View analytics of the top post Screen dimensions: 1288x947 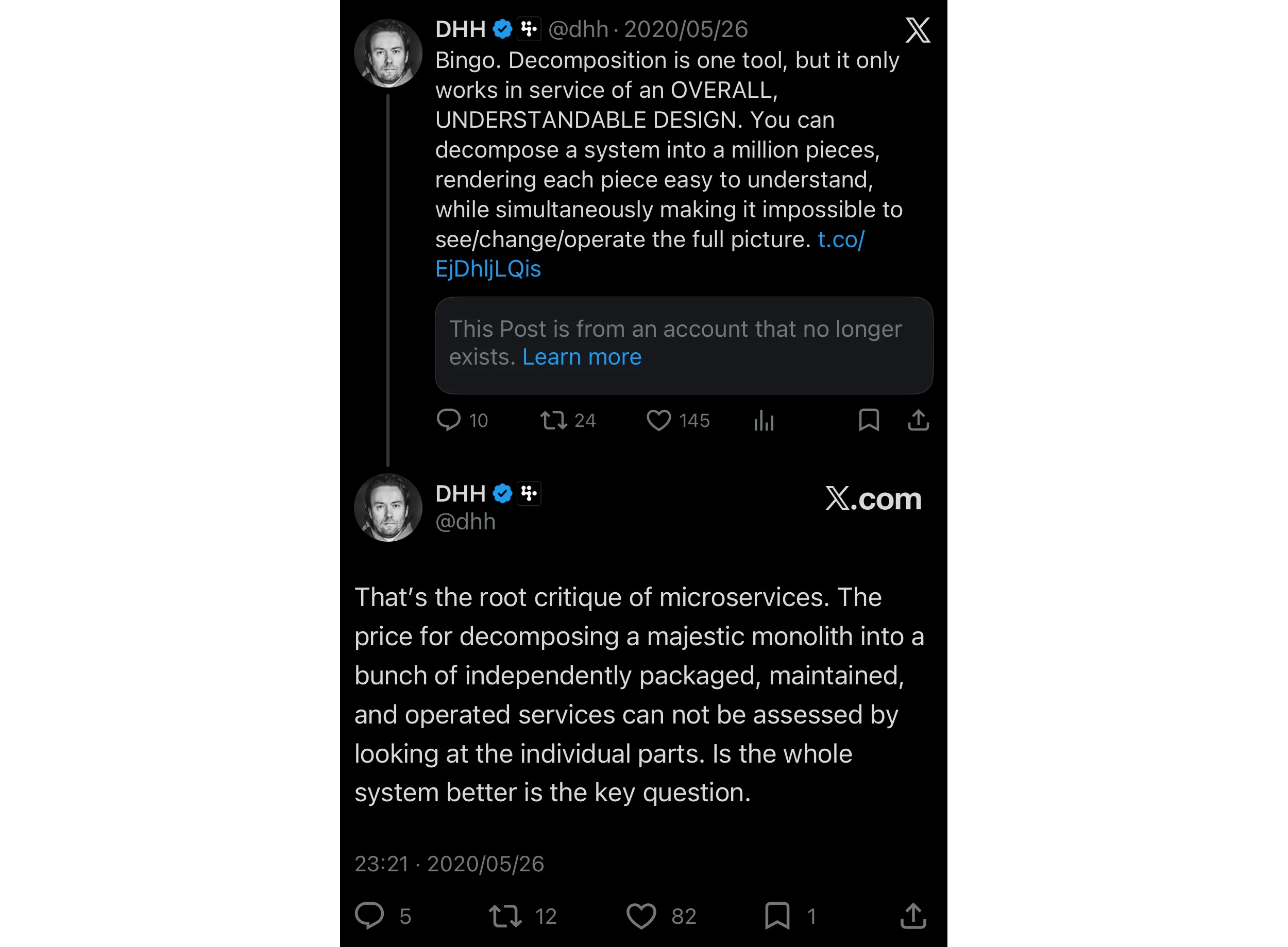(x=764, y=420)
